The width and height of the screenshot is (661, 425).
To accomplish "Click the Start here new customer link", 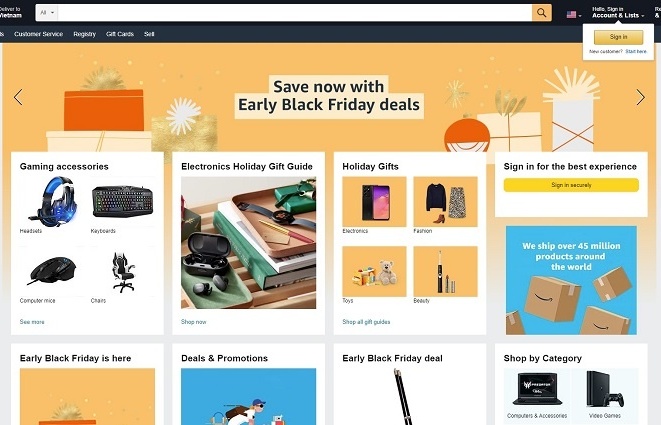I will [x=636, y=51].
